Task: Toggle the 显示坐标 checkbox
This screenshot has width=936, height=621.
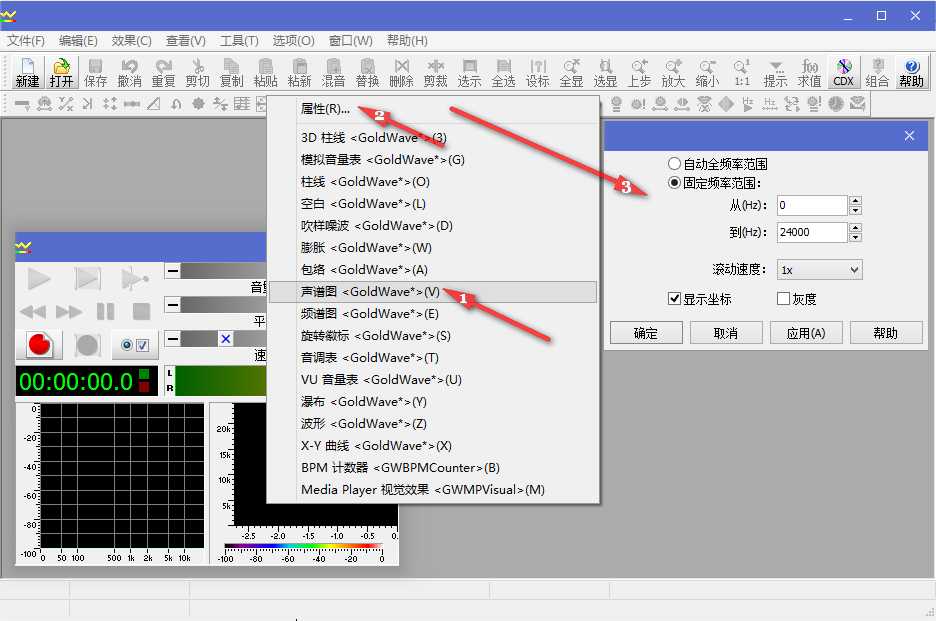Action: [675, 299]
